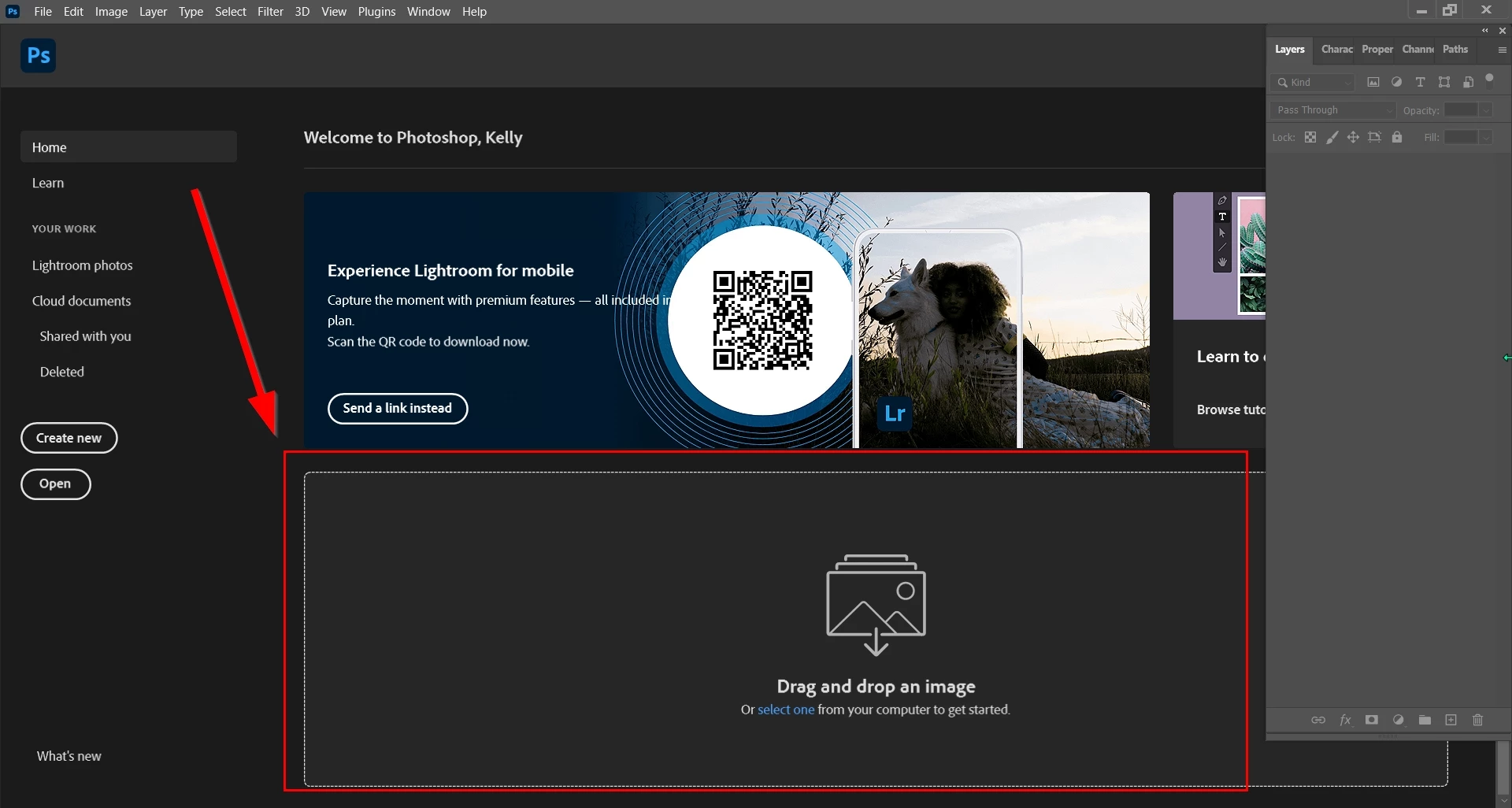Viewport: 1512px width, 808px height.
Task: Click the Photoshop Ps home logo
Action: point(38,56)
